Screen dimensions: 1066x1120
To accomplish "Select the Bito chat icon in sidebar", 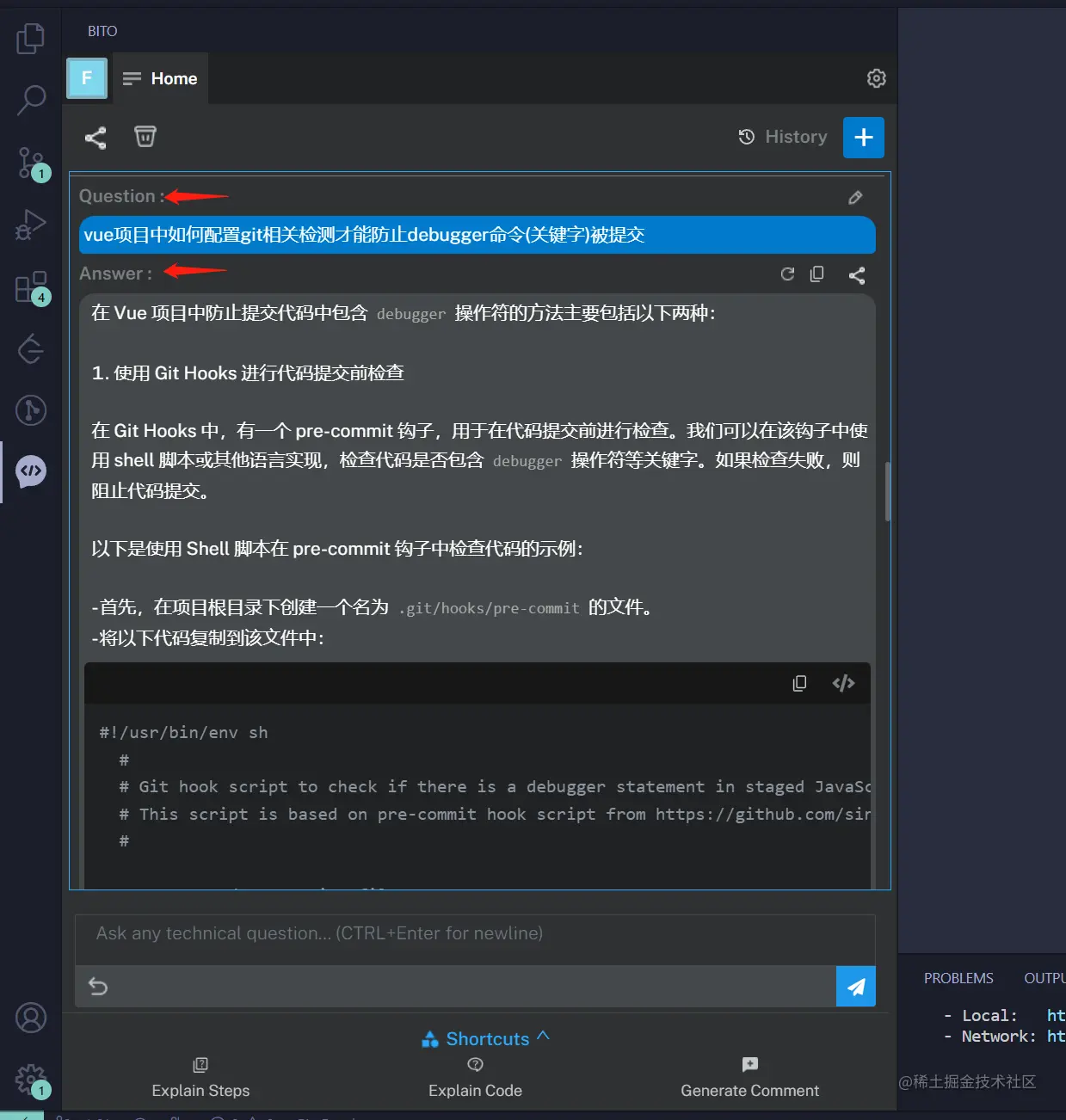I will (x=31, y=471).
